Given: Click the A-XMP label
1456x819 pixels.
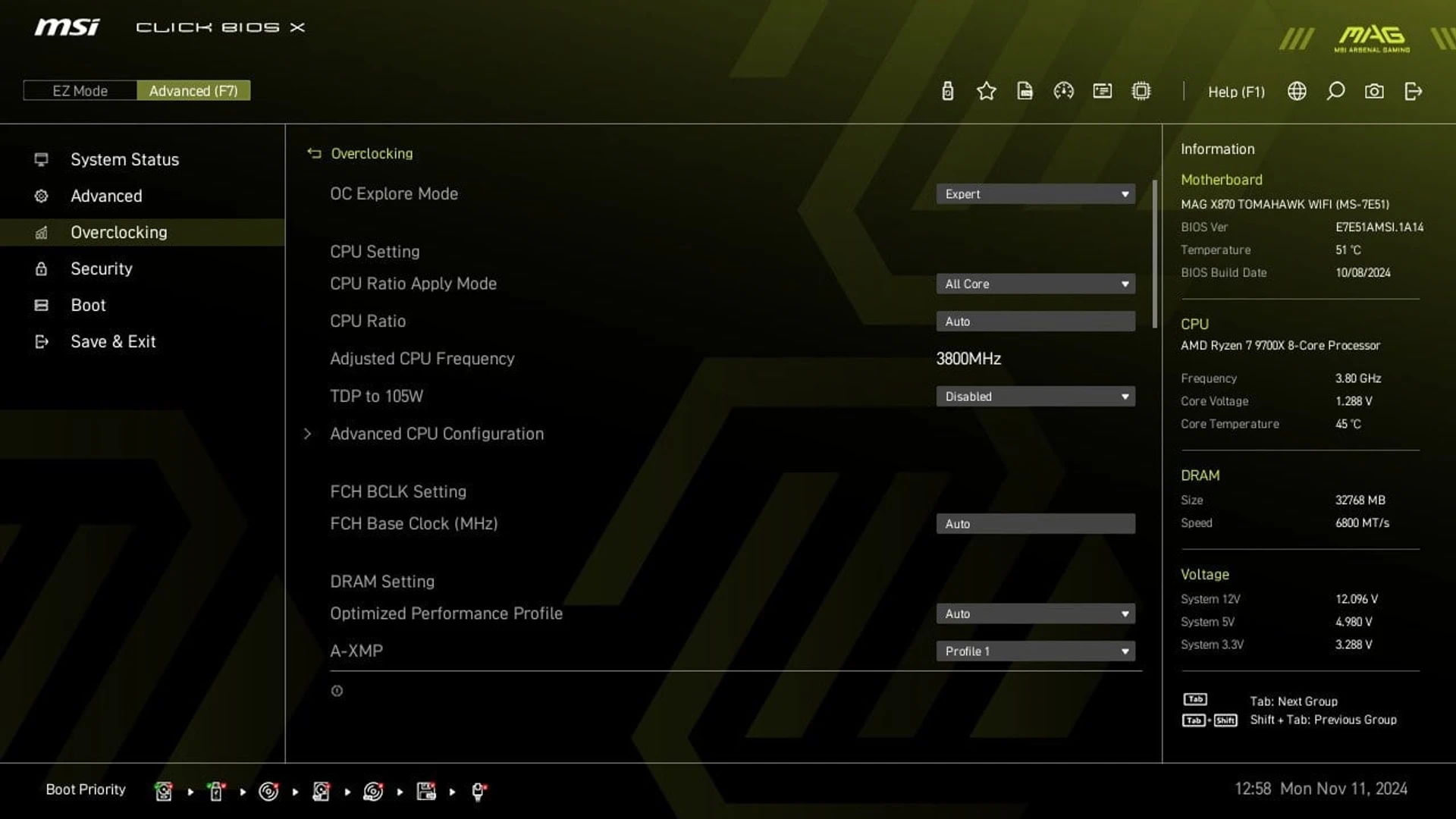Looking at the screenshot, I should point(356,651).
